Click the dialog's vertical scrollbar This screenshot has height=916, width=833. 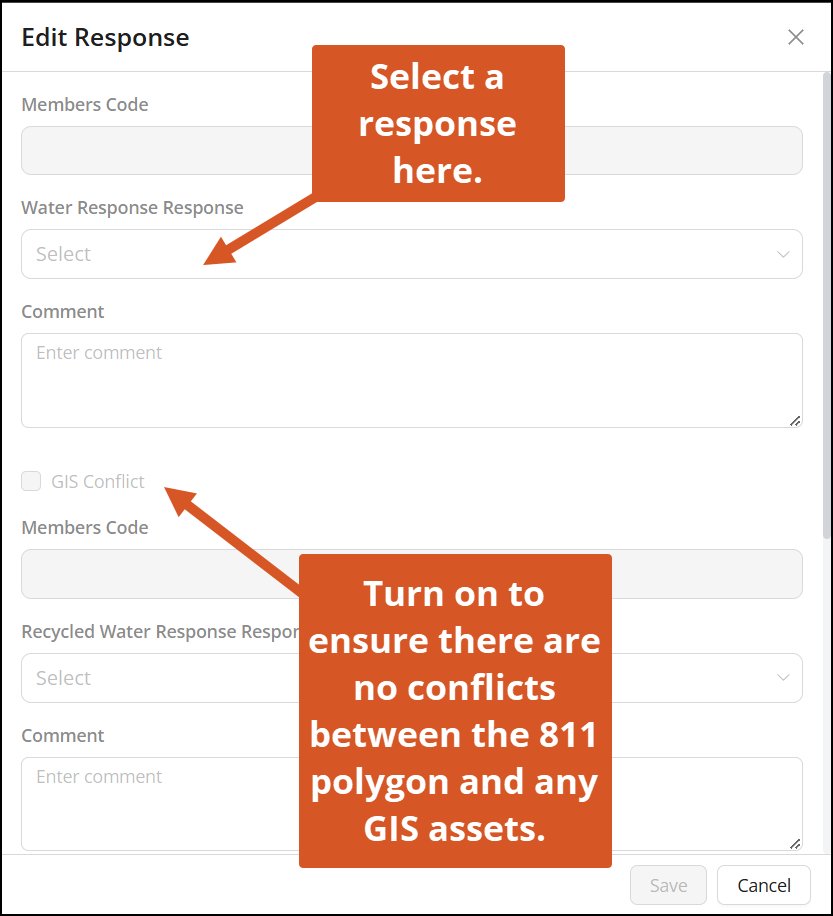click(x=826, y=300)
